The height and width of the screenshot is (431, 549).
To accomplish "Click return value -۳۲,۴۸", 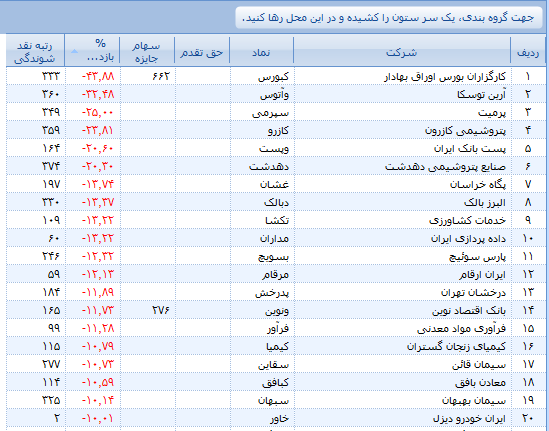I will [98, 94].
